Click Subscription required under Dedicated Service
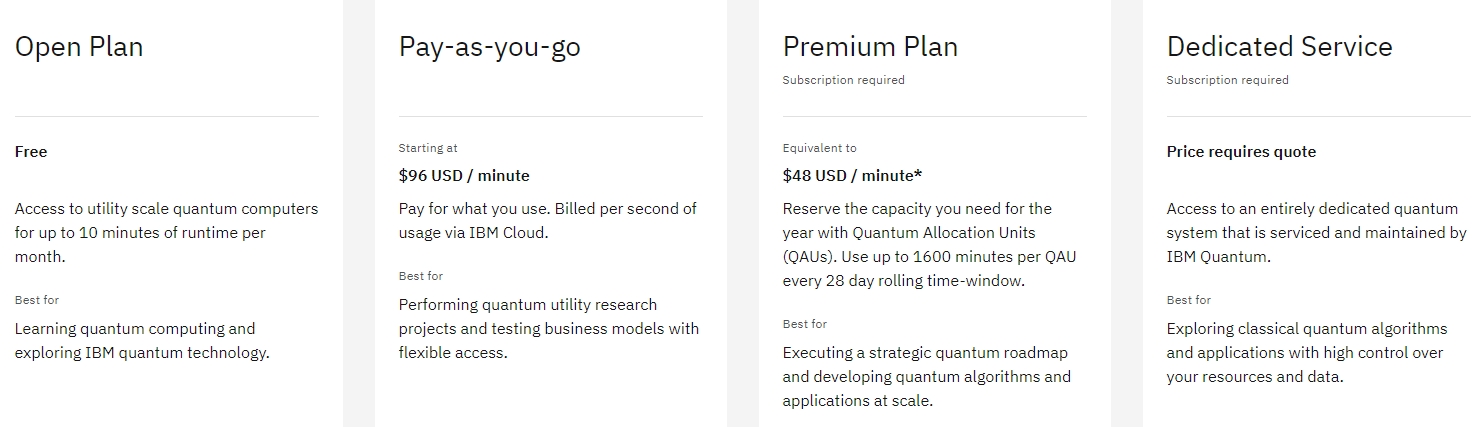This screenshot has width=1479, height=427. click(x=1227, y=80)
